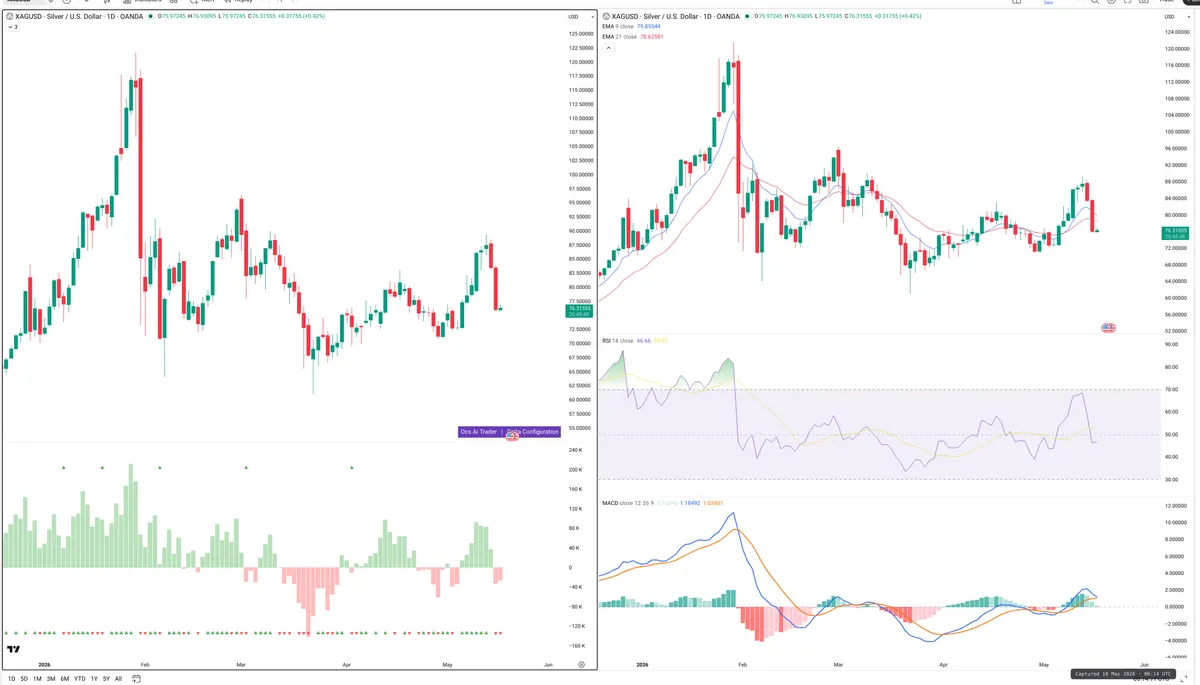
Task: Select the All time range
Action: coord(118,678)
